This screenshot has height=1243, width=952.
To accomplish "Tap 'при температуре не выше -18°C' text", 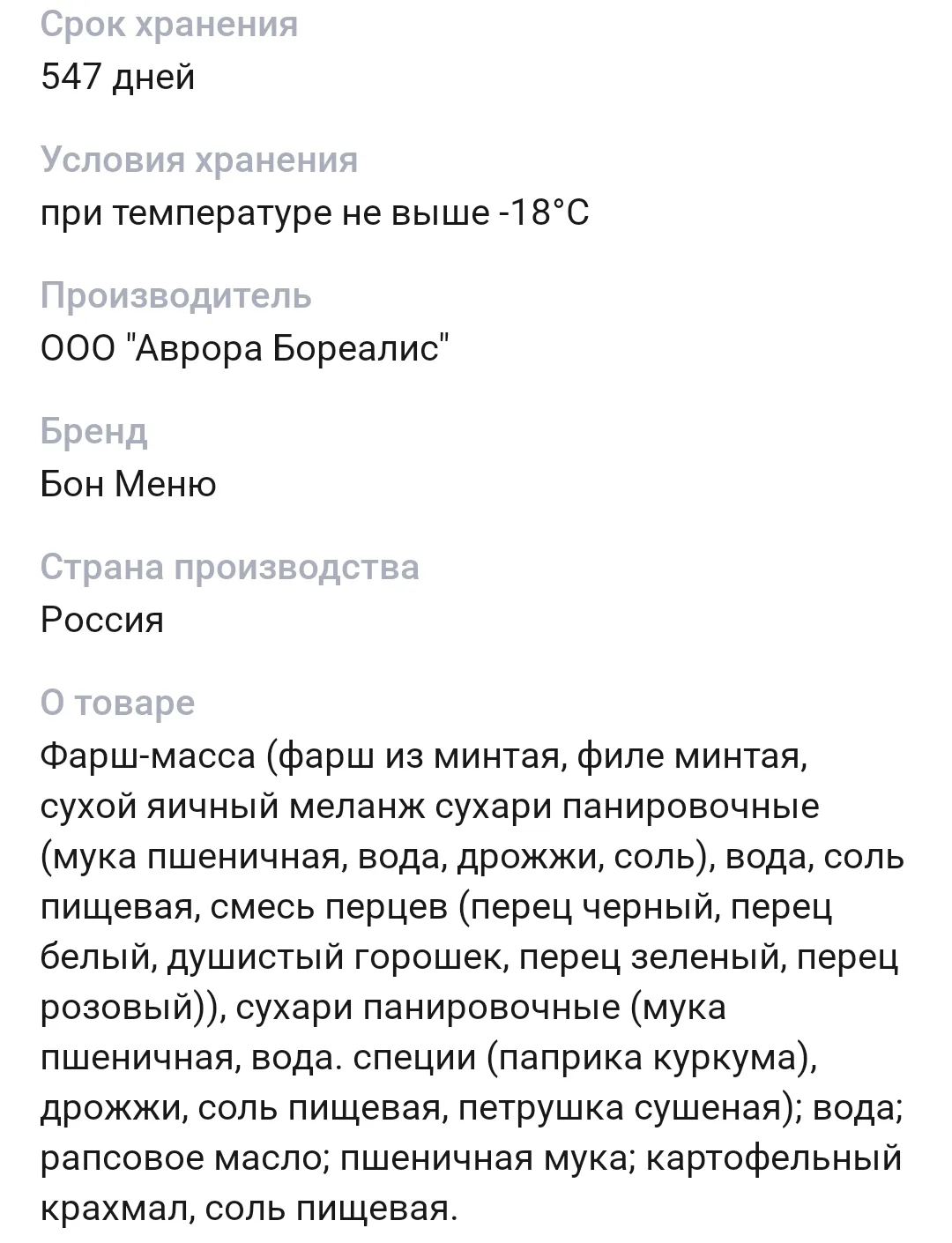I will [315, 213].
